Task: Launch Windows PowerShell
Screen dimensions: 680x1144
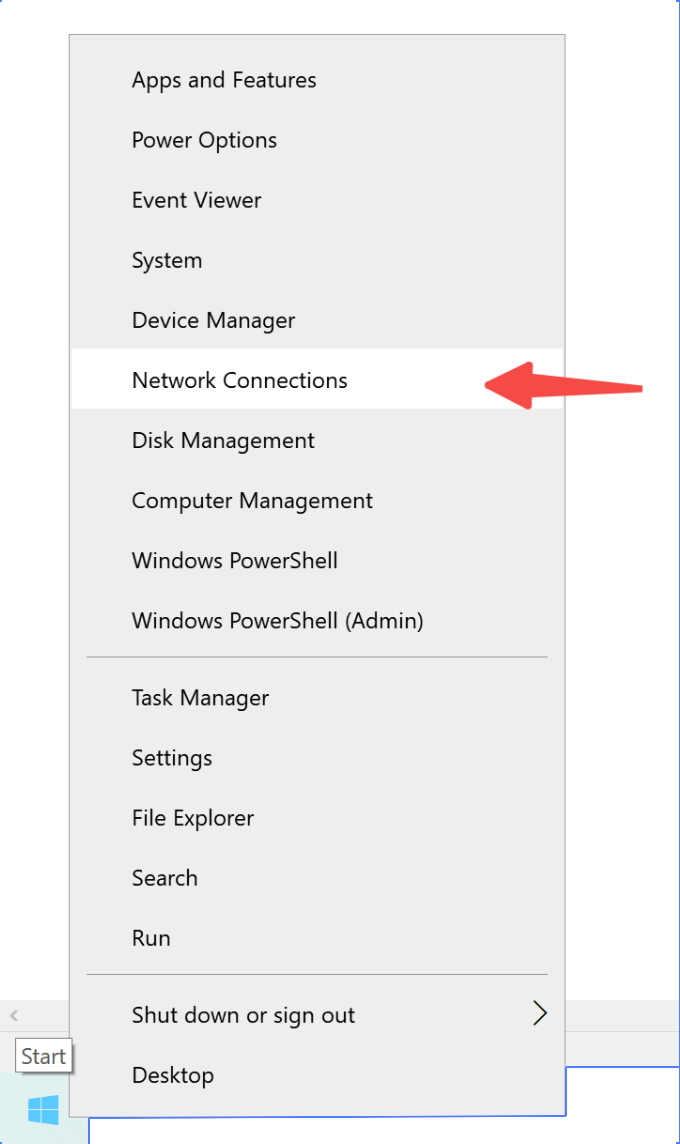Action: (235, 560)
